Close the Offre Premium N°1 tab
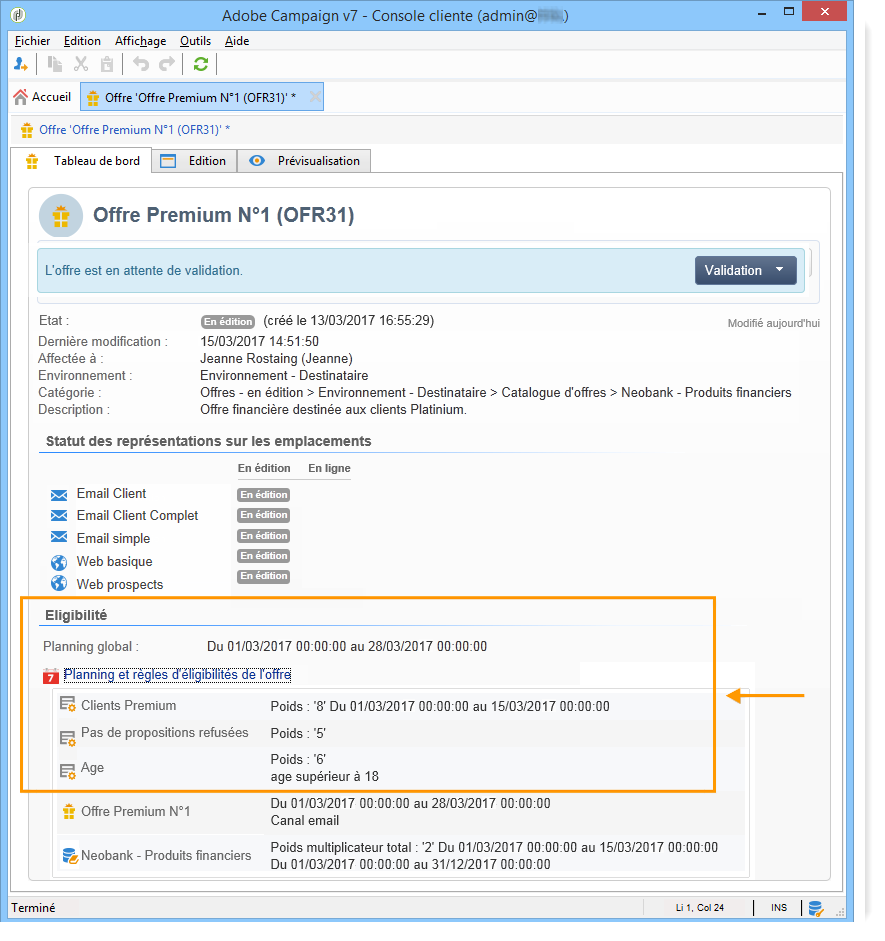The height and width of the screenshot is (941, 885). tap(314, 97)
